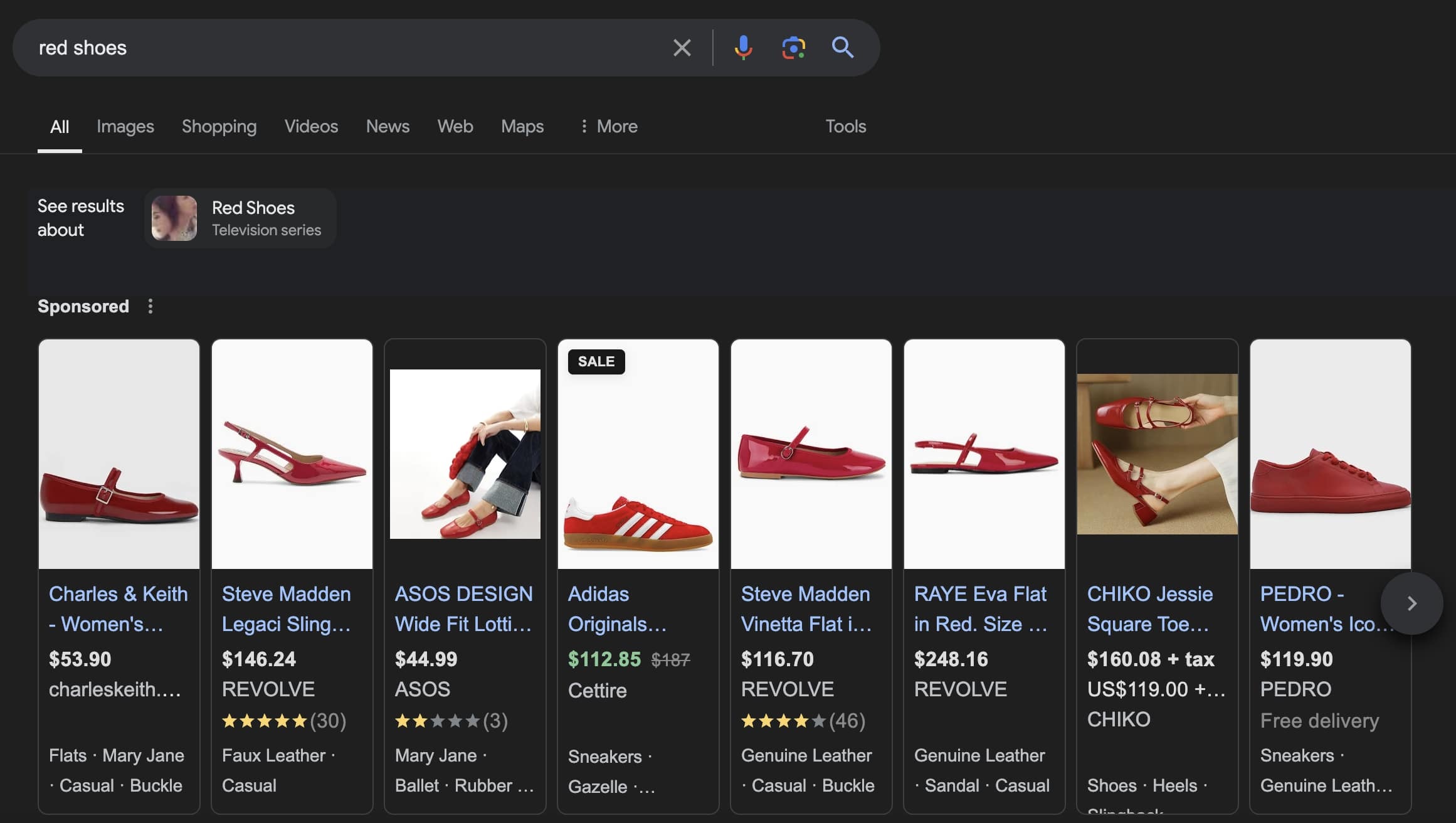Click the Sponsored label

pos(83,306)
